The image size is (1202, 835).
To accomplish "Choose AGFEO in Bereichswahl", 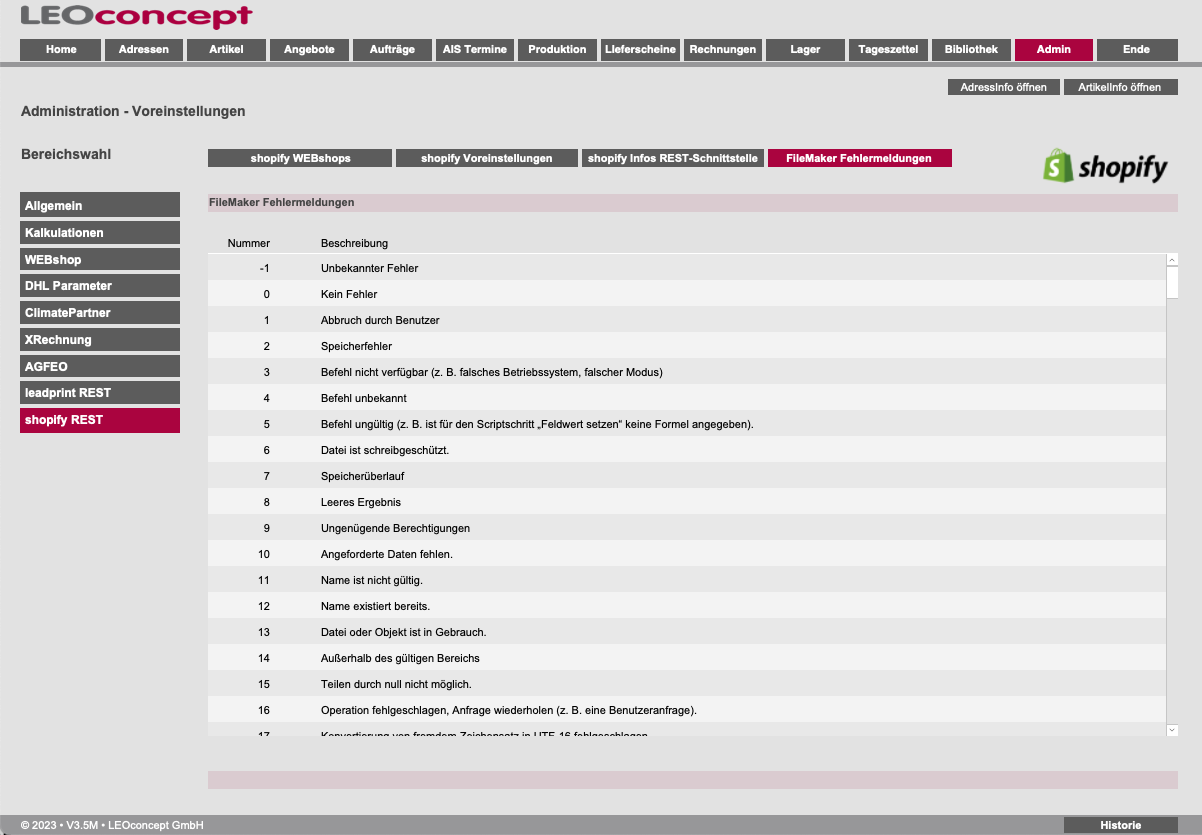I will coord(100,366).
